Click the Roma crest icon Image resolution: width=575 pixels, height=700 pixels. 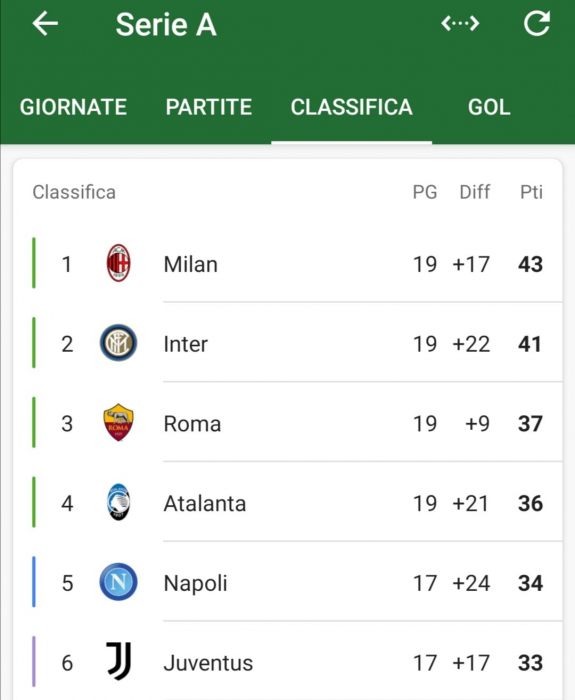point(118,422)
